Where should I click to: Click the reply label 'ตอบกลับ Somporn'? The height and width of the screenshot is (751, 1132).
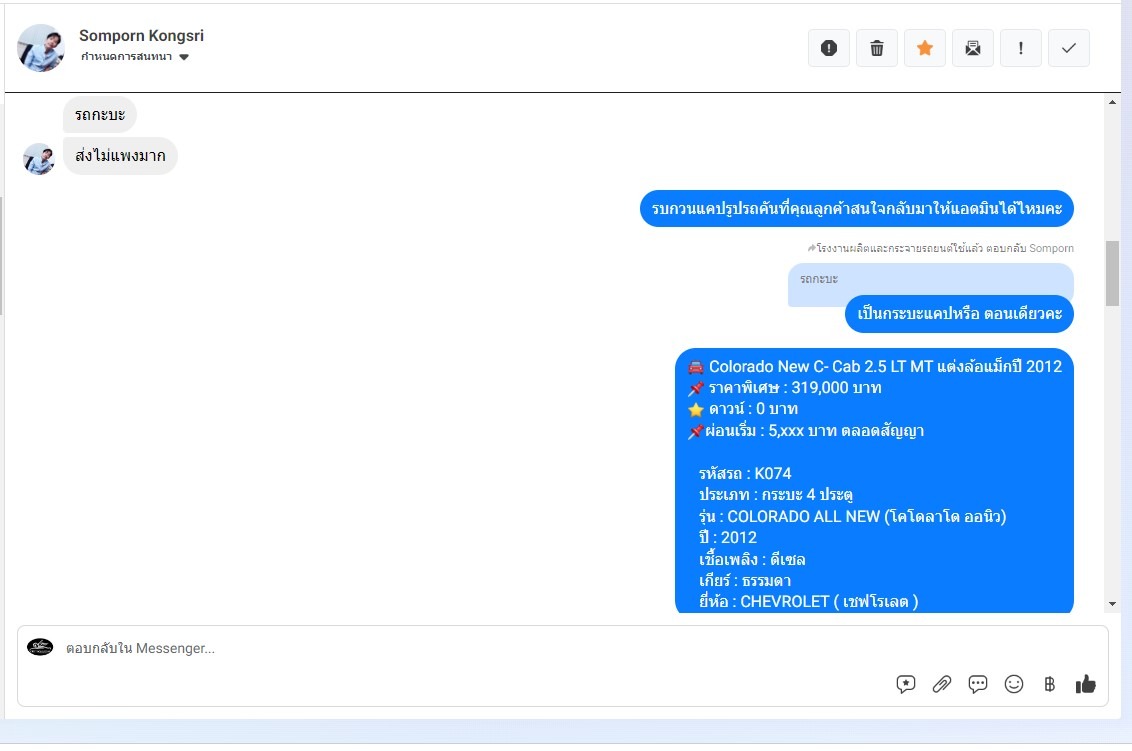coord(1029,248)
